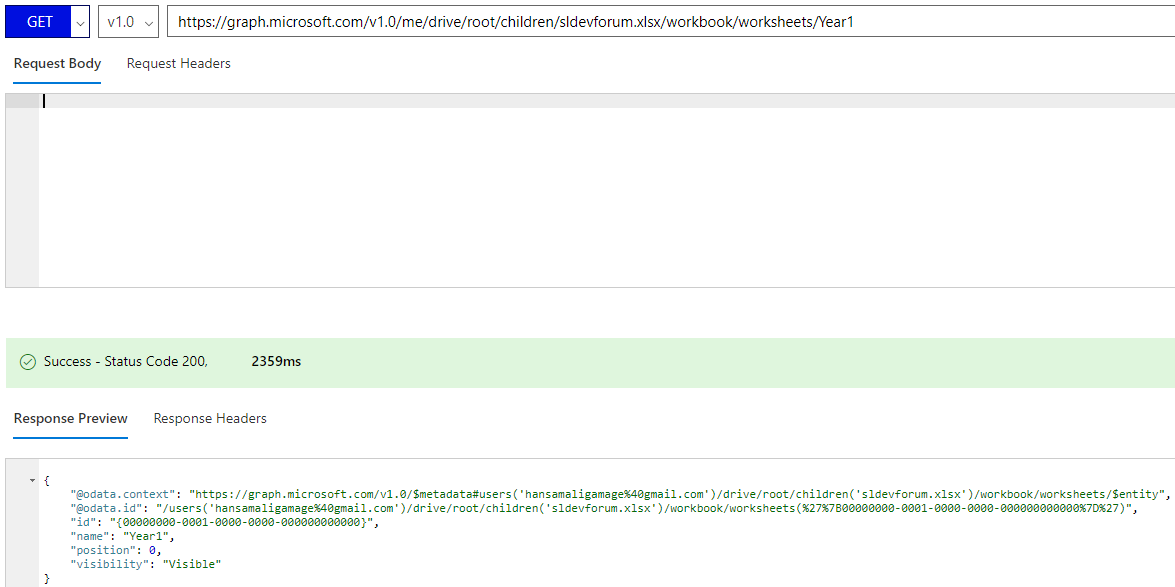This screenshot has width=1175, height=587.
Task: Open the HTTP method dropdown arrow
Action: point(81,22)
